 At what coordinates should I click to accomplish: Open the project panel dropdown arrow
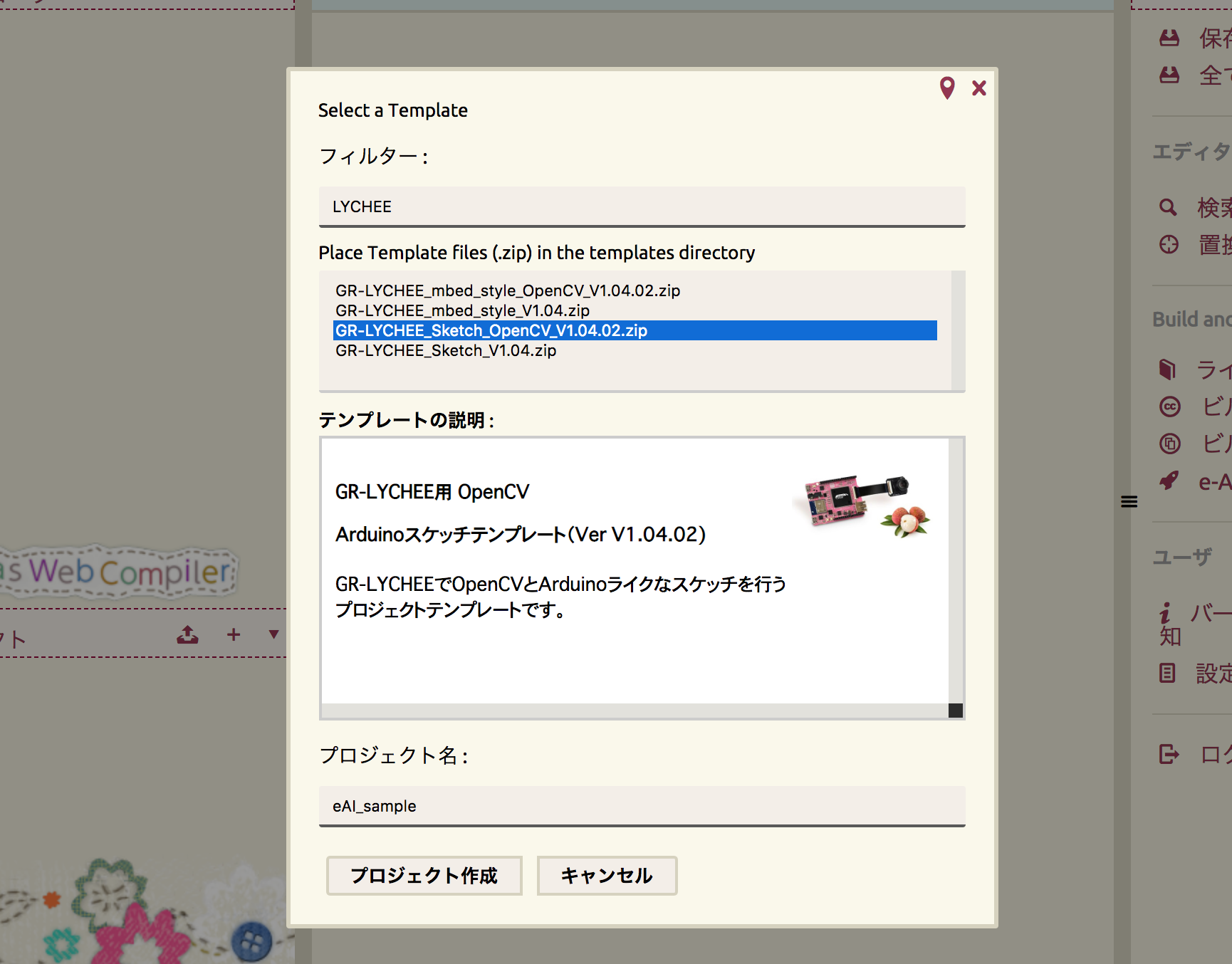[x=273, y=634]
